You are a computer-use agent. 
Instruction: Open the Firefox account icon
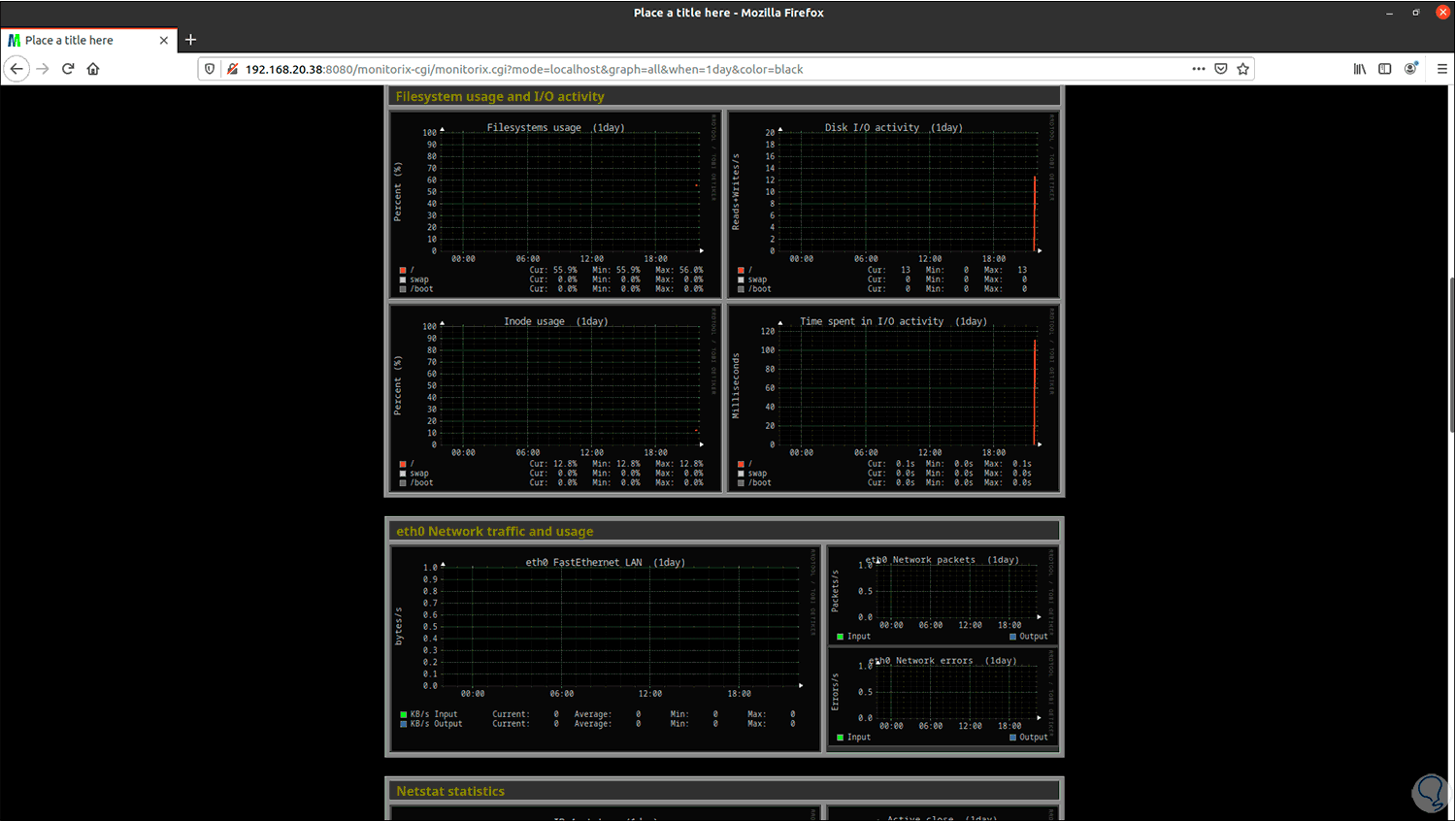click(x=1410, y=69)
